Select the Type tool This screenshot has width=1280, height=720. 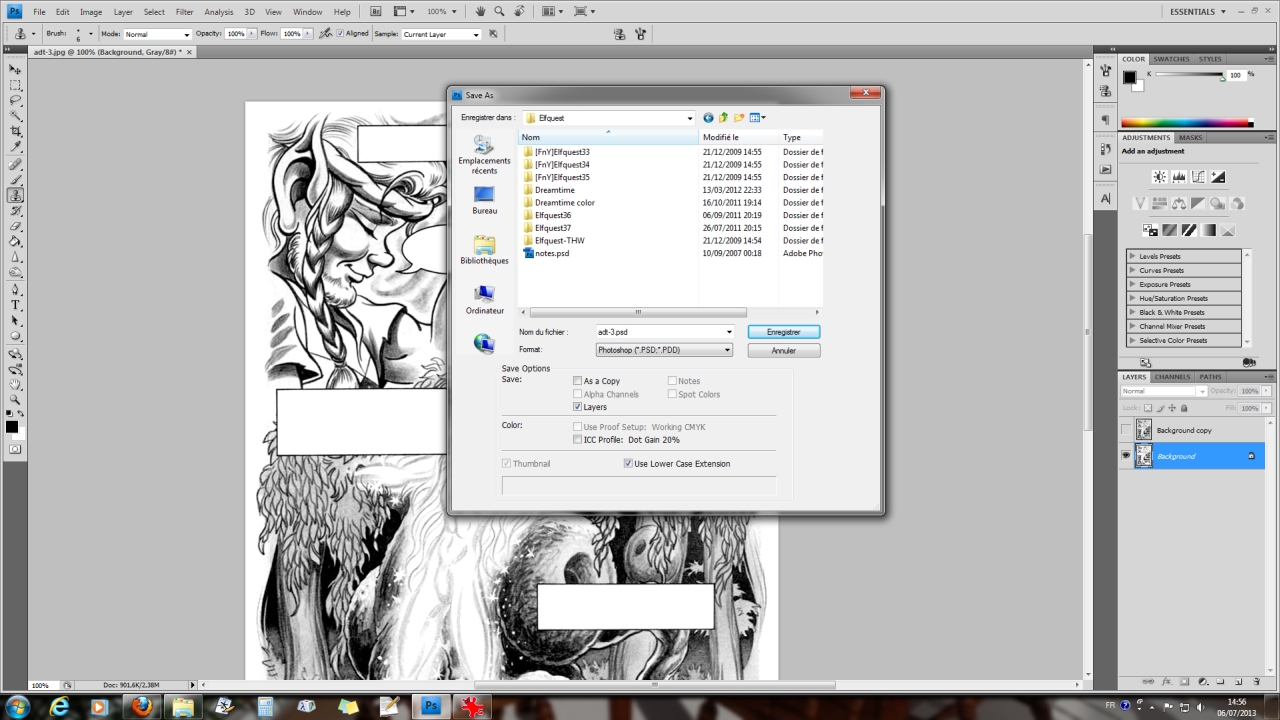point(16,305)
